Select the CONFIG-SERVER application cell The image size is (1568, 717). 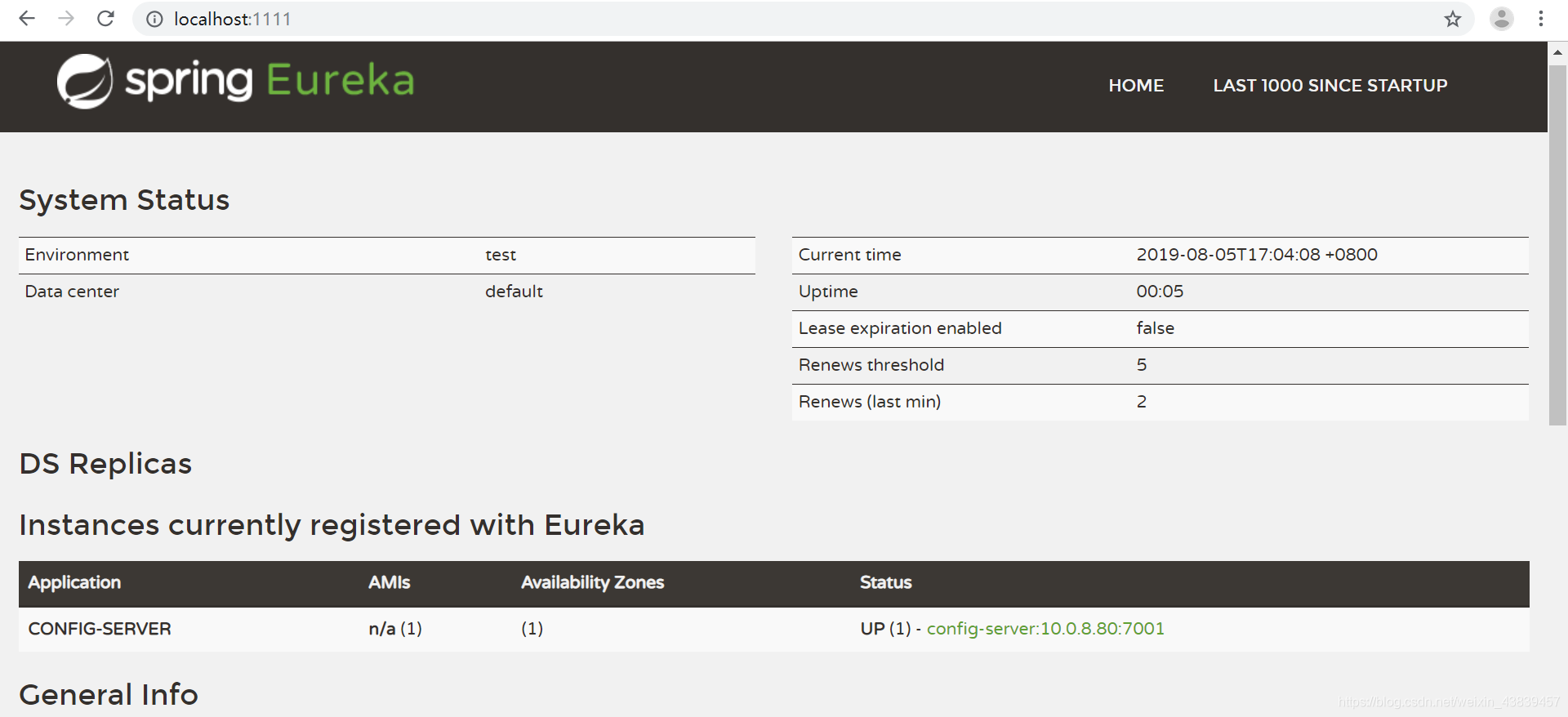click(x=100, y=629)
